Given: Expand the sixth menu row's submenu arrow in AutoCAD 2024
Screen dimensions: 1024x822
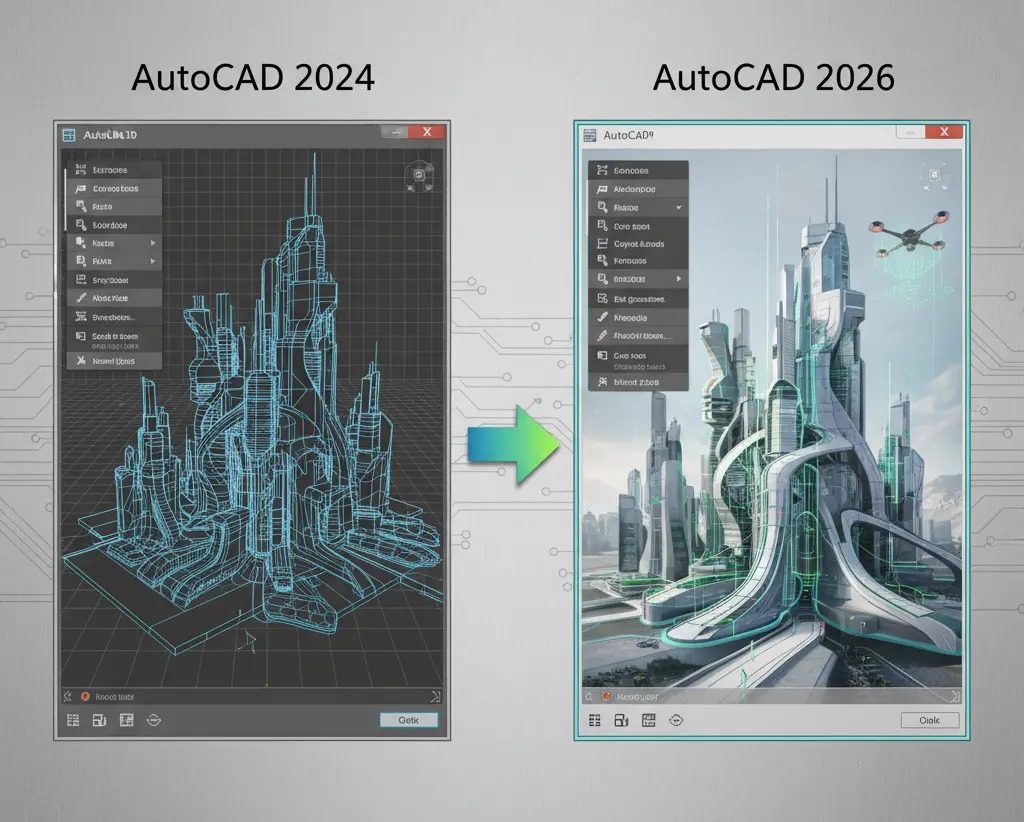Looking at the screenshot, I should pos(152,261).
